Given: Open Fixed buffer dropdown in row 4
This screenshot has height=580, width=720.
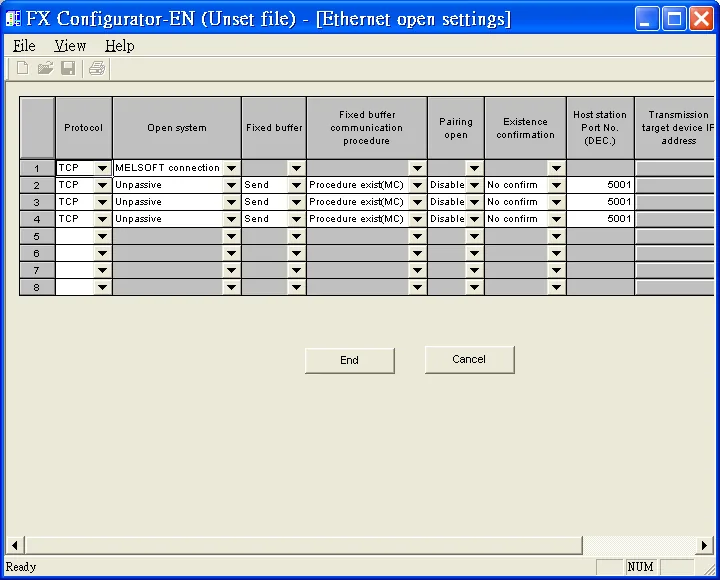Looking at the screenshot, I should (x=297, y=219).
